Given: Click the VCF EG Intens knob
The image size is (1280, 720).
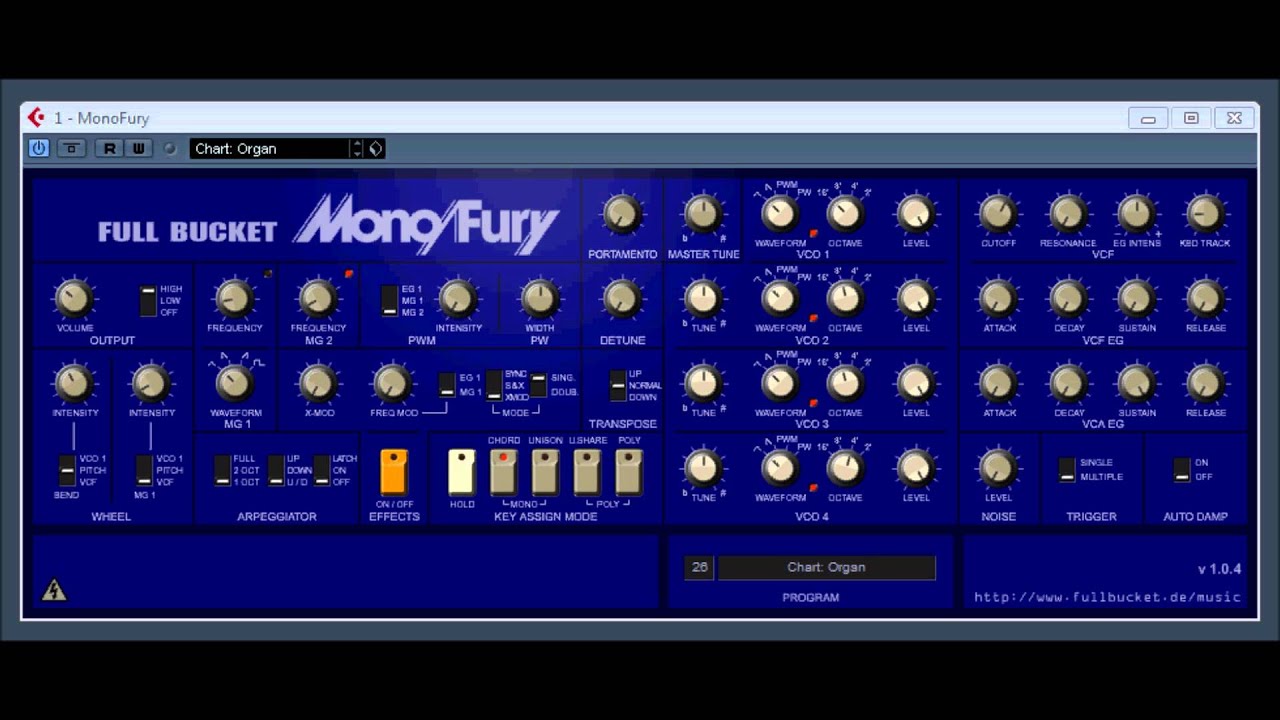Looking at the screenshot, I should coord(1135,213).
